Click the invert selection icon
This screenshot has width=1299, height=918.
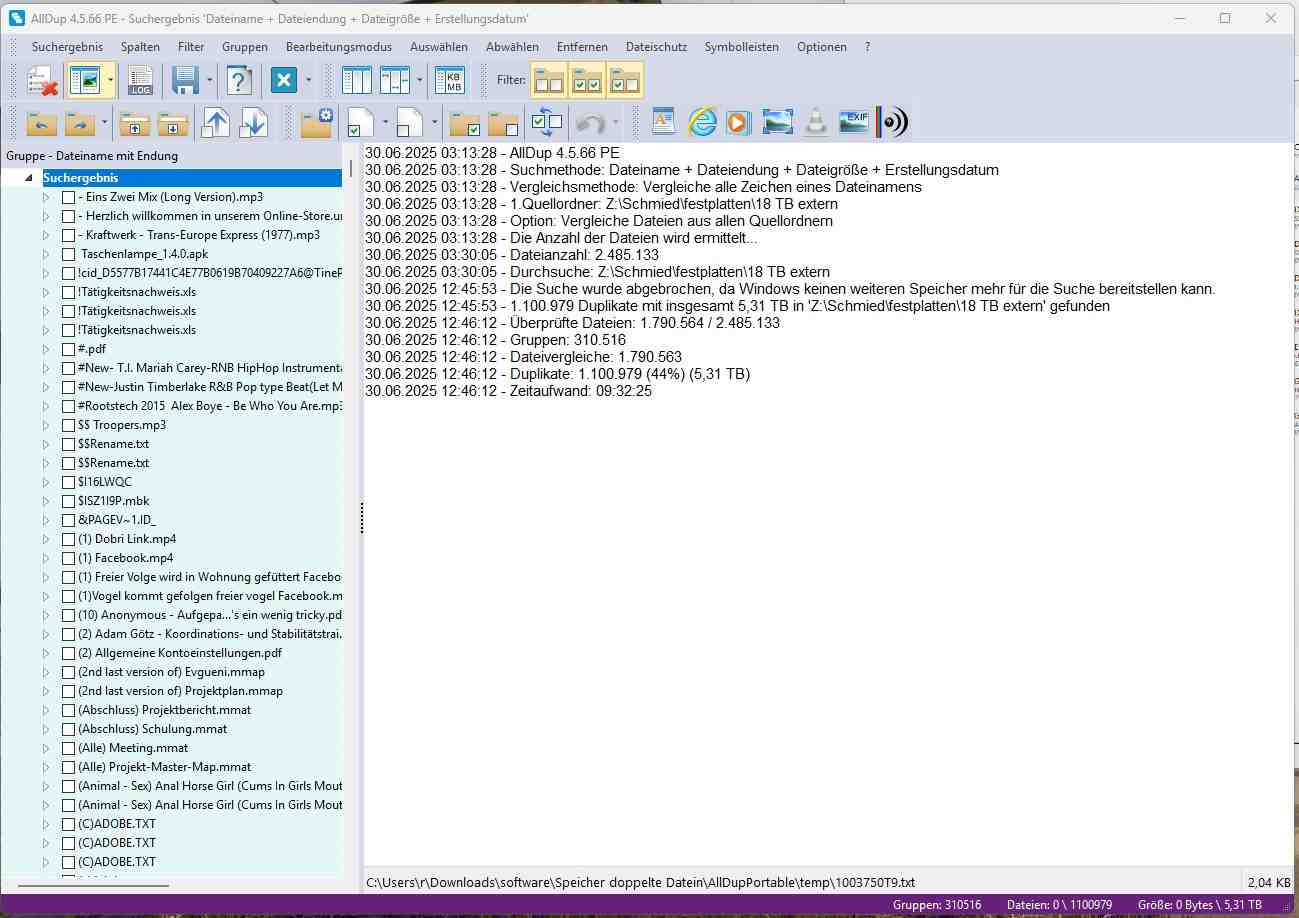pyautogui.click(x=547, y=123)
